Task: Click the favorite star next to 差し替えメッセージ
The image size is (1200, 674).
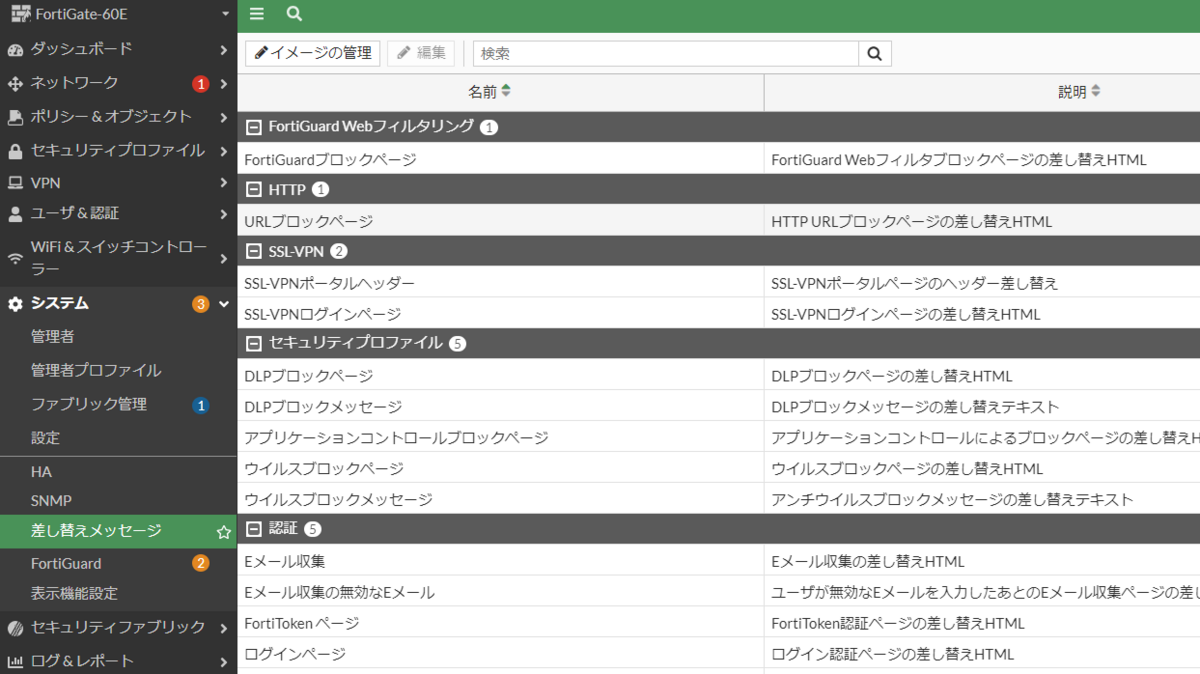Action: point(224,532)
